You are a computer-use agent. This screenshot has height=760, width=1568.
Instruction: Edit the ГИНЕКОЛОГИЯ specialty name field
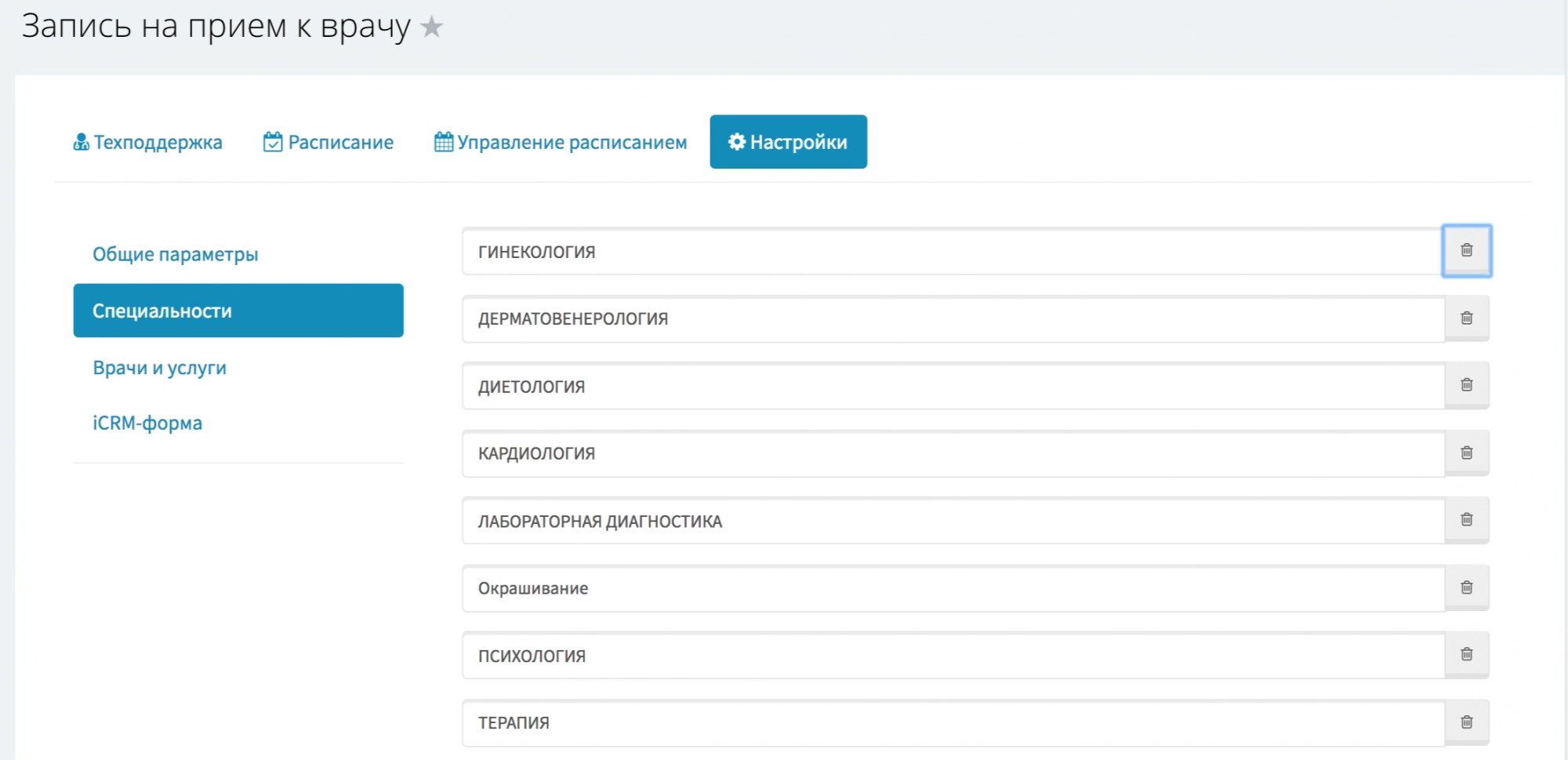(952, 252)
